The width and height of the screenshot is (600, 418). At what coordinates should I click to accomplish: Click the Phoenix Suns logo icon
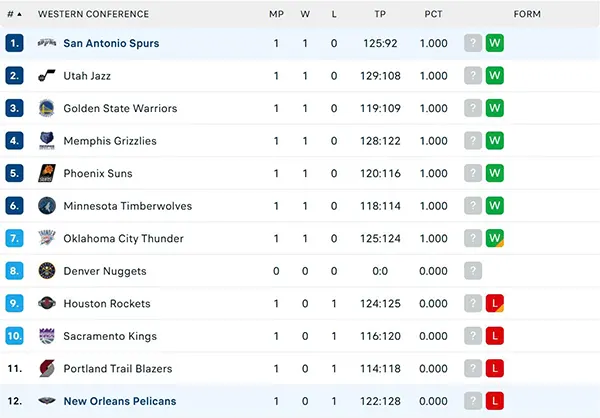47,173
